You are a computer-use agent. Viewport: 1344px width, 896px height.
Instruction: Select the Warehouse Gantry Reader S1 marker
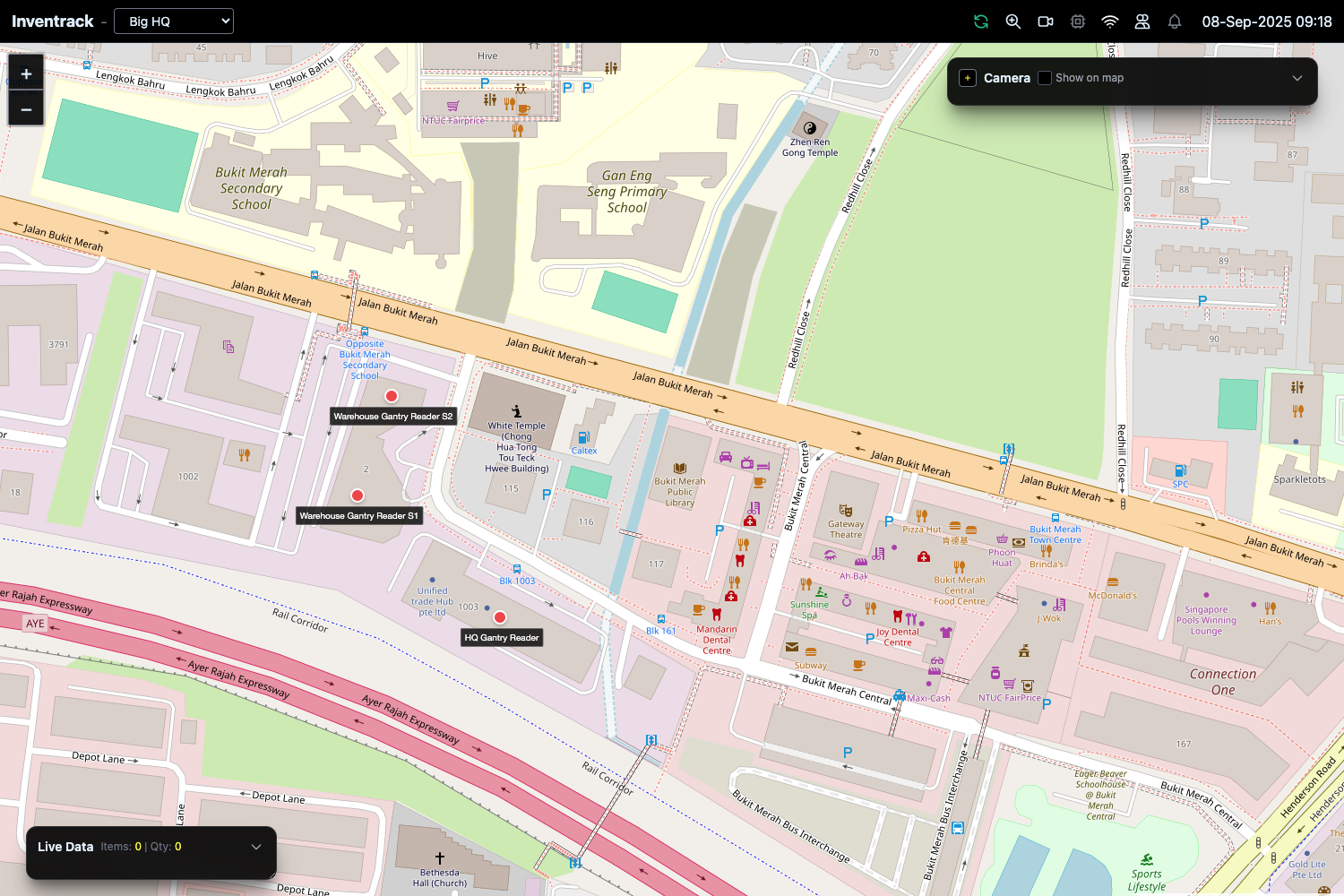[357, 495]
